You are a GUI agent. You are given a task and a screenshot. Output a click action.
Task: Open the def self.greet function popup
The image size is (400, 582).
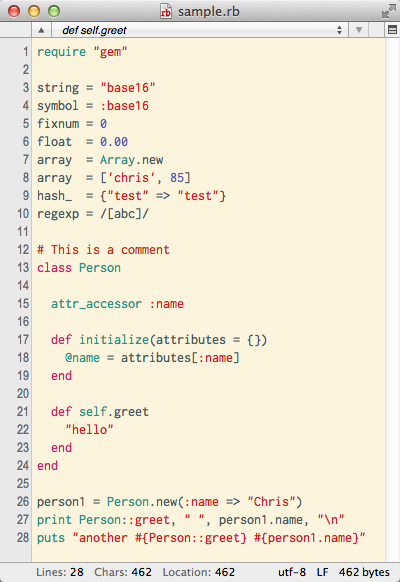[x=200, y=30]
